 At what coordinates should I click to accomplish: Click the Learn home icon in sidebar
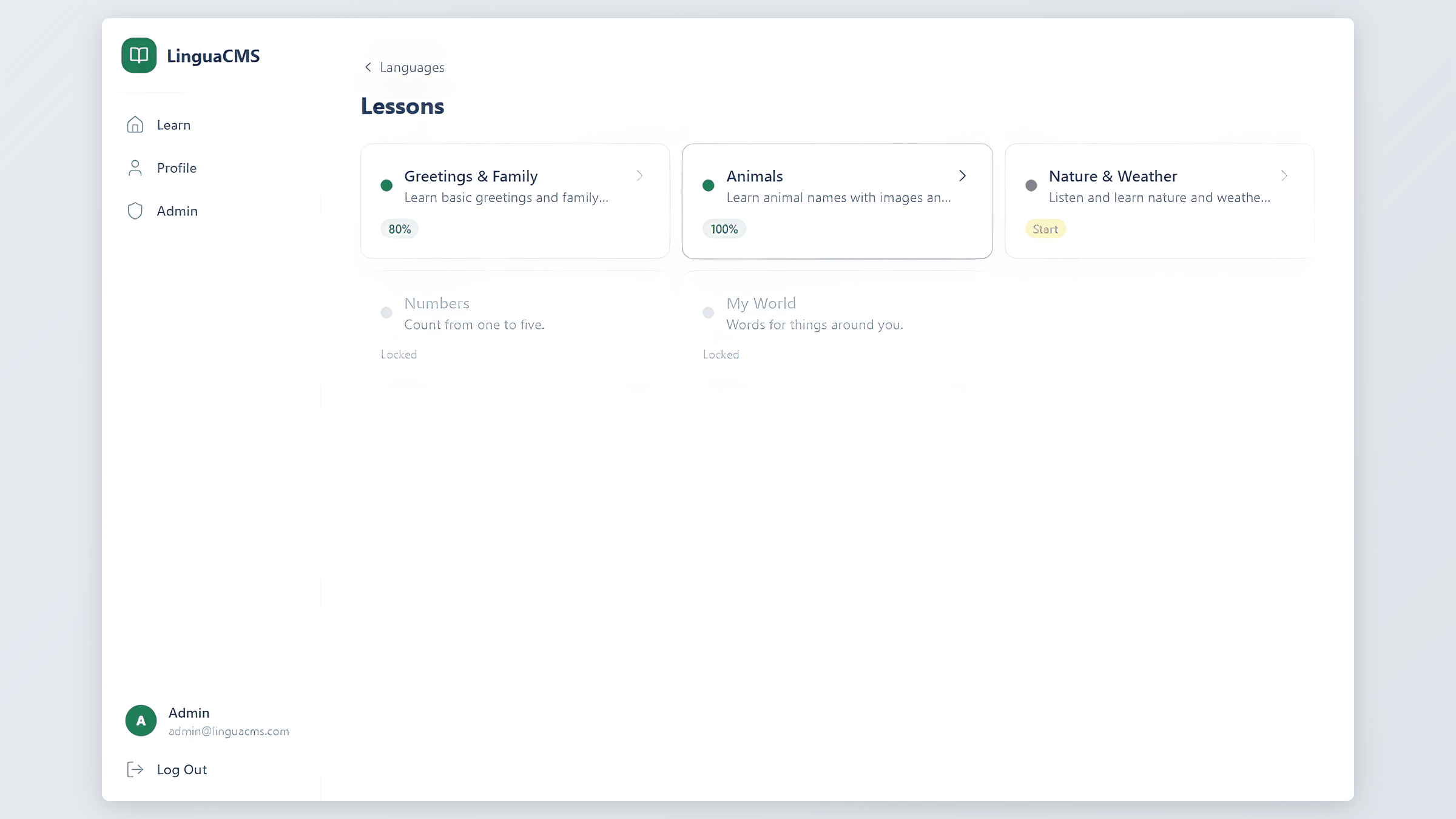135,125
